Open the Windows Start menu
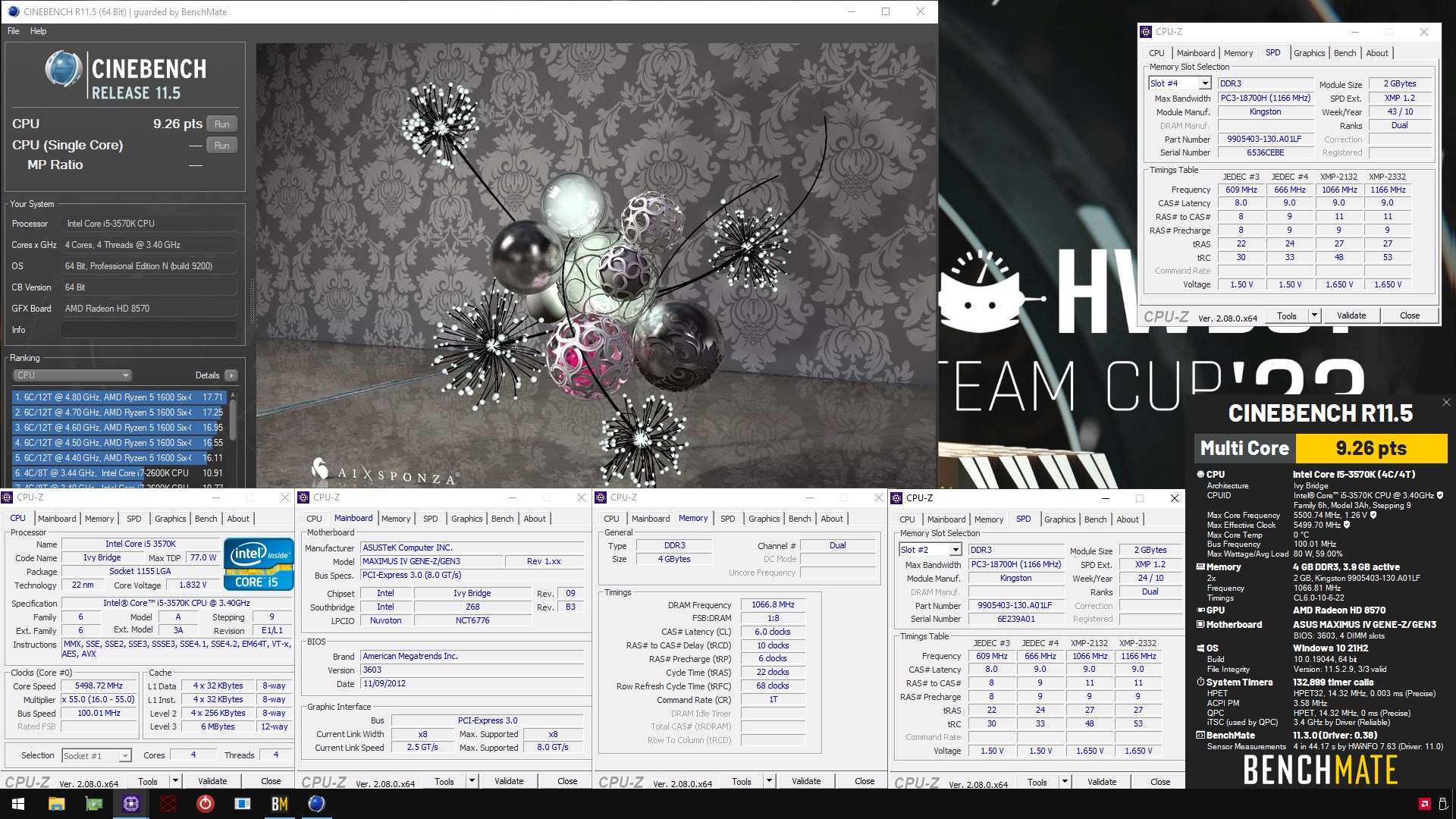This screenshot has width=1456, height=819. point(18,804)
